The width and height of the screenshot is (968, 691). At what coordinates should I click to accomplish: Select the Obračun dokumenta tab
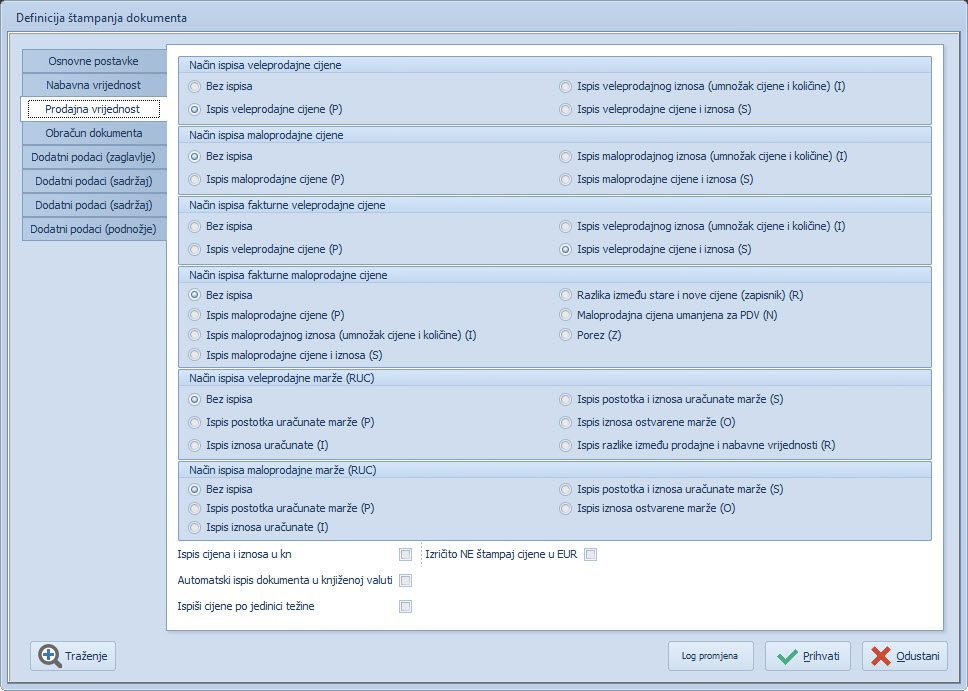coord(93,133)
